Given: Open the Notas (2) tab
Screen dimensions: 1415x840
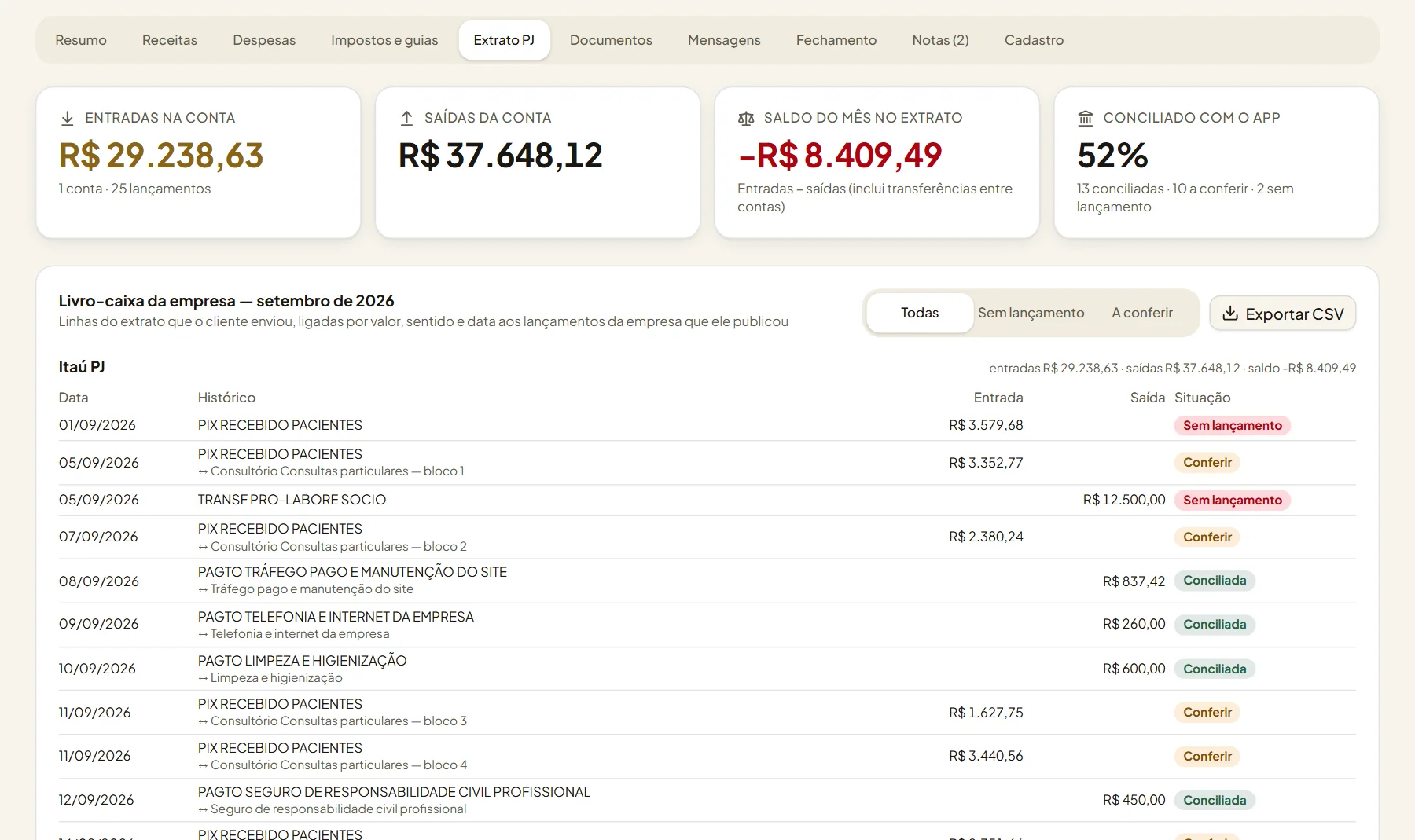Looking at the screenshot, I should 940,40.
